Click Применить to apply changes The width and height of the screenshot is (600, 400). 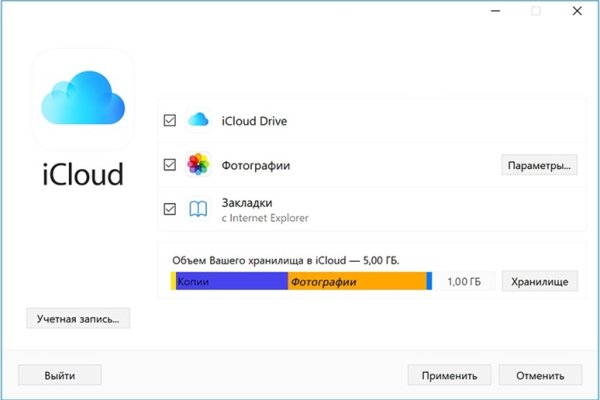449,375
